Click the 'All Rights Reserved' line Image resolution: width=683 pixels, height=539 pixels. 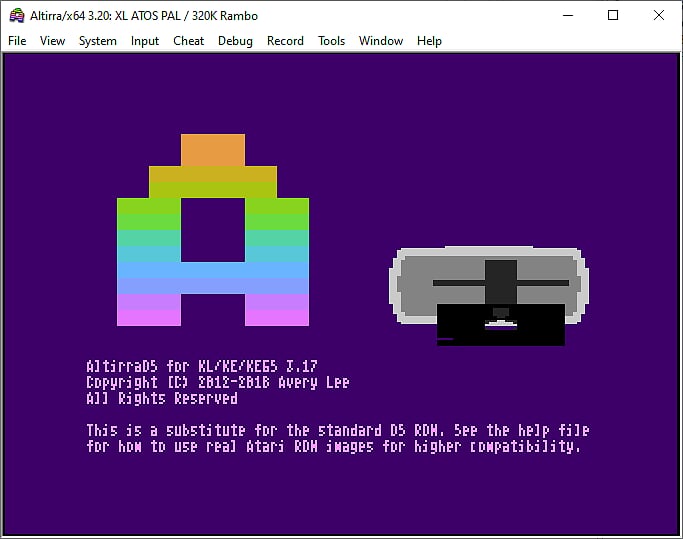click(162, 398)
